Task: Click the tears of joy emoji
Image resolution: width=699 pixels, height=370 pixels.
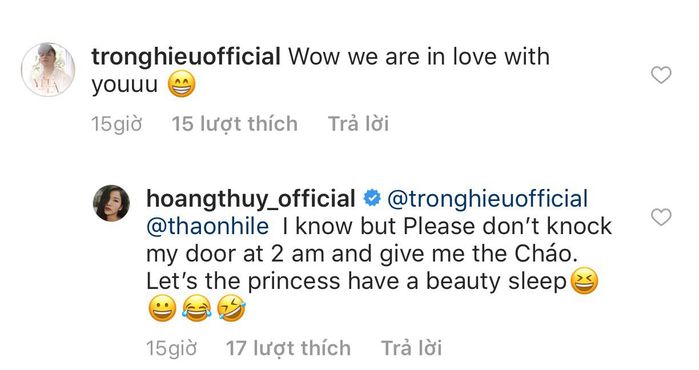Action: (197, 308)
